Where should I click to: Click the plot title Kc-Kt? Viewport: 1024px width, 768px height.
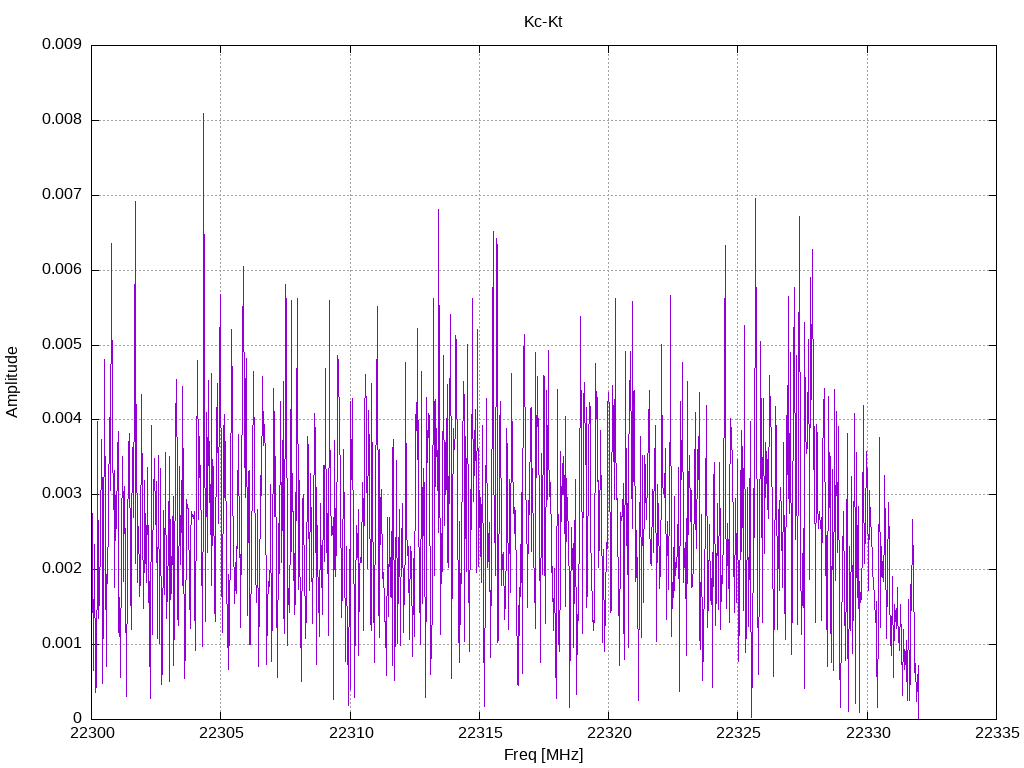click(543, 22)
